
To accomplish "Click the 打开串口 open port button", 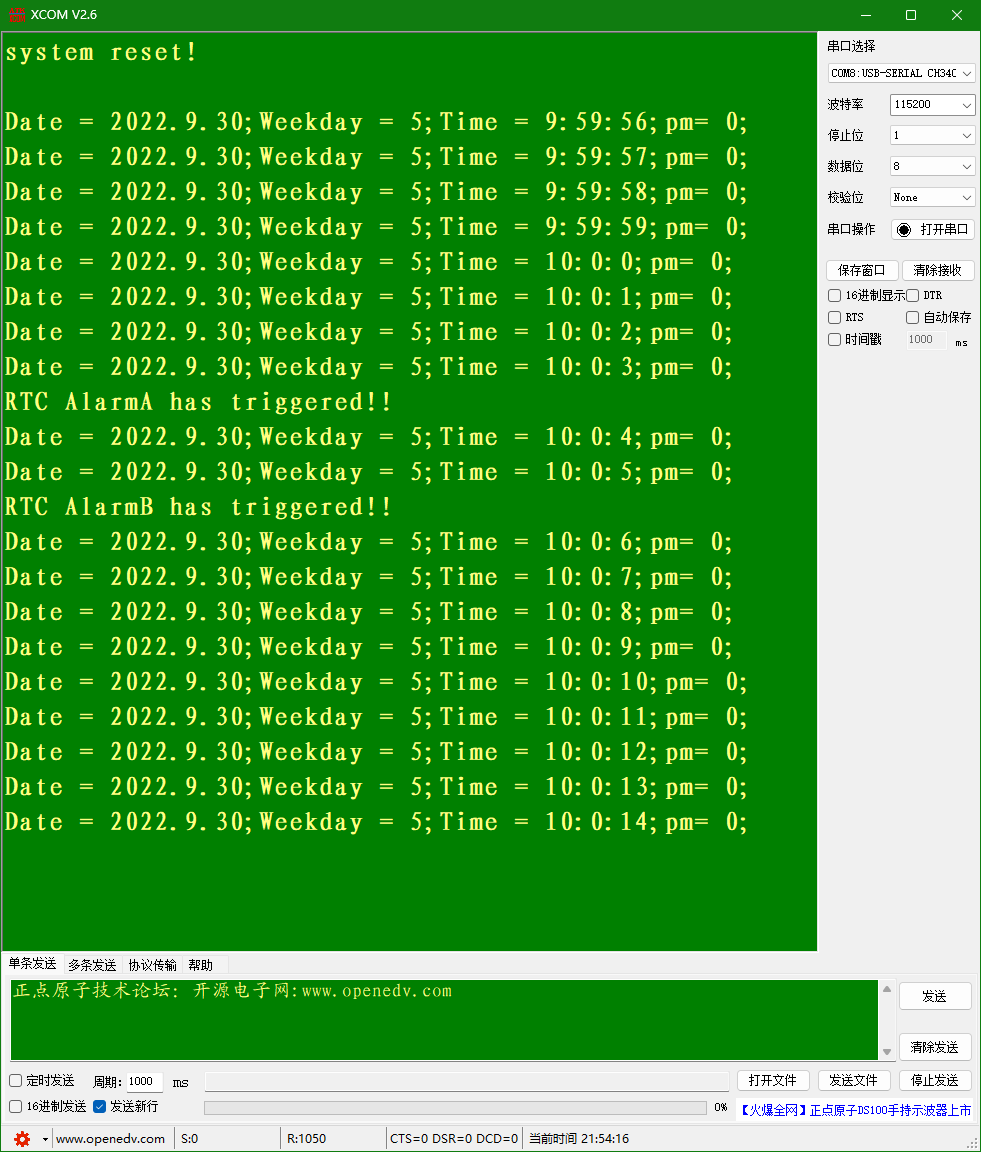I will (933, 229).
